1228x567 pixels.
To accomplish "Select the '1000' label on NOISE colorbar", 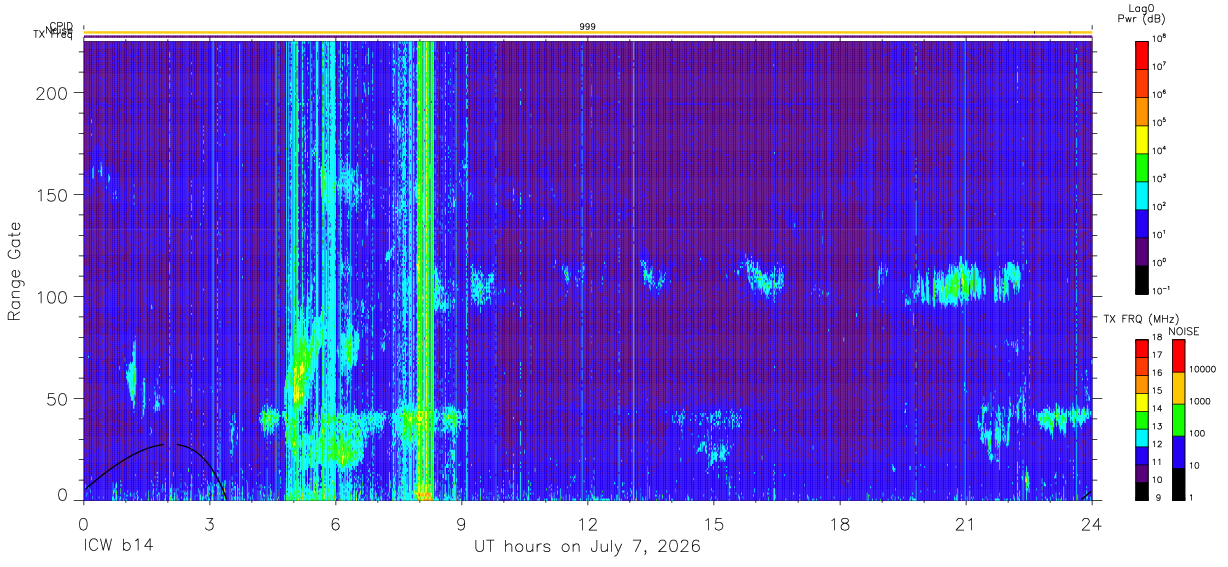I will (1202, 401).
